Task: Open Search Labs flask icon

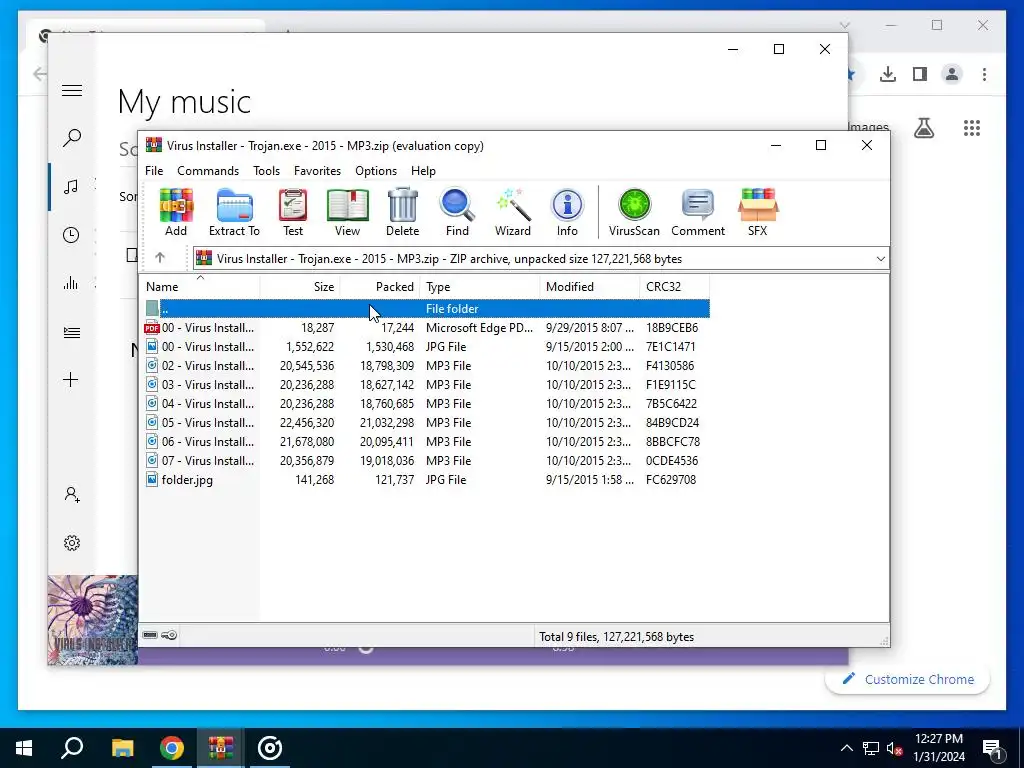Action: click(x=923, y=128)
